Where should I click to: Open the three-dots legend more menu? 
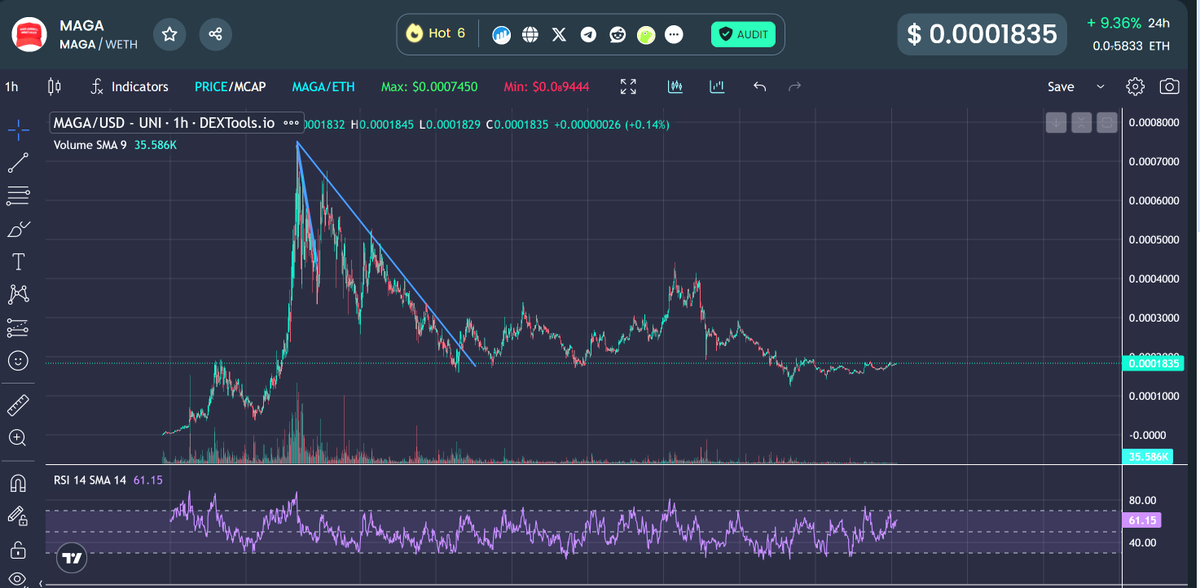pos(291,124)
